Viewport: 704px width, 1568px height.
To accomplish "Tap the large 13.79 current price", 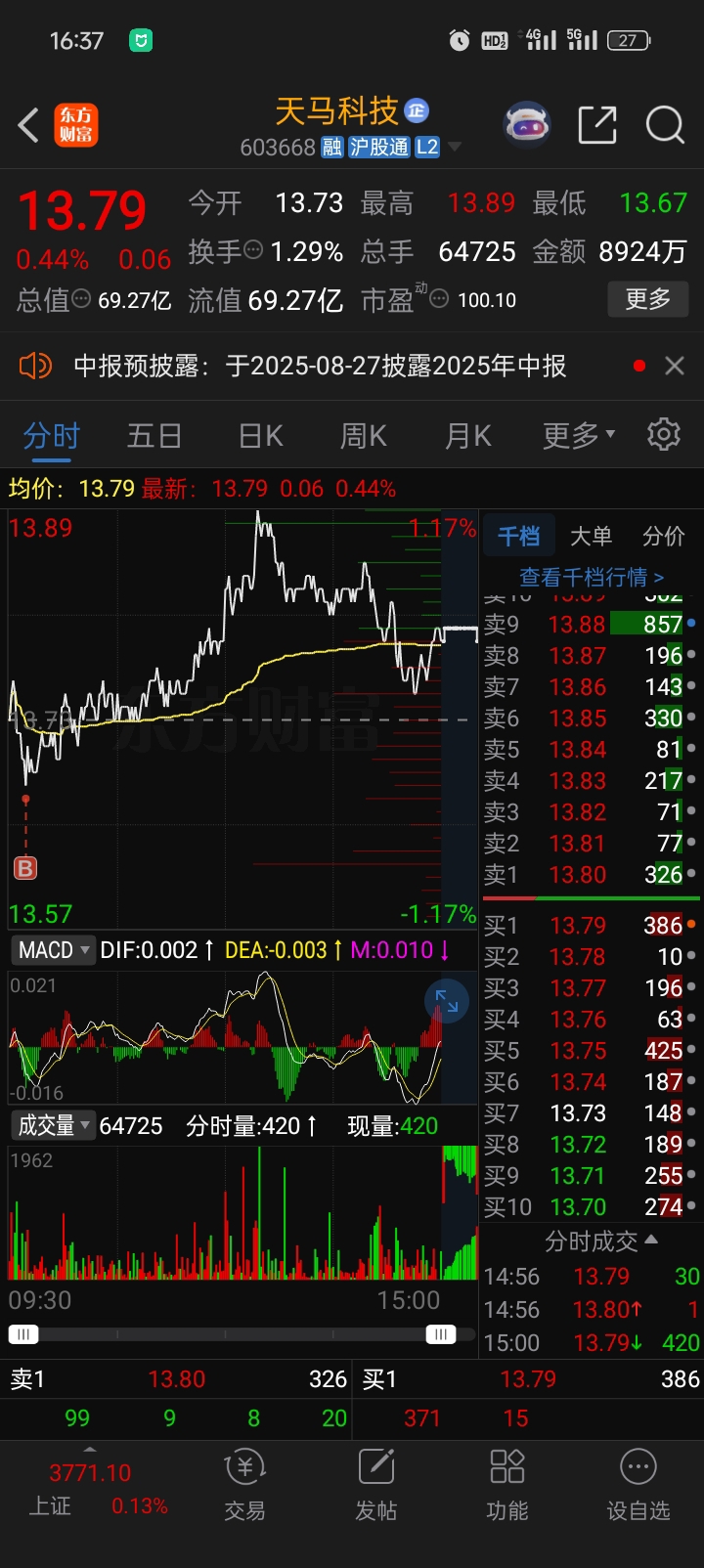I will click(82, 210).
